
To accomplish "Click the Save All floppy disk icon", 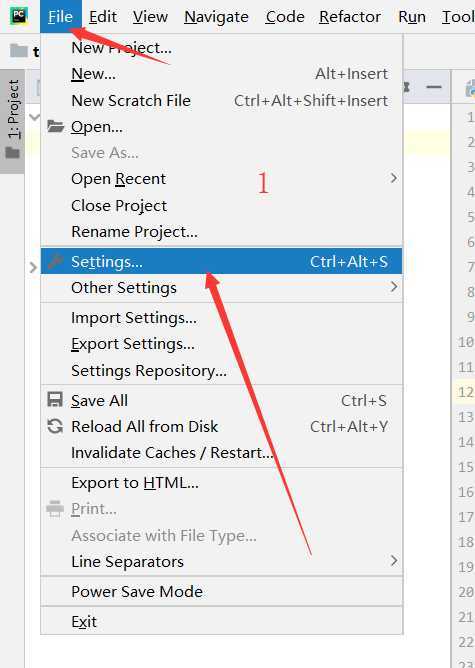I will click(x=55, y=400).
